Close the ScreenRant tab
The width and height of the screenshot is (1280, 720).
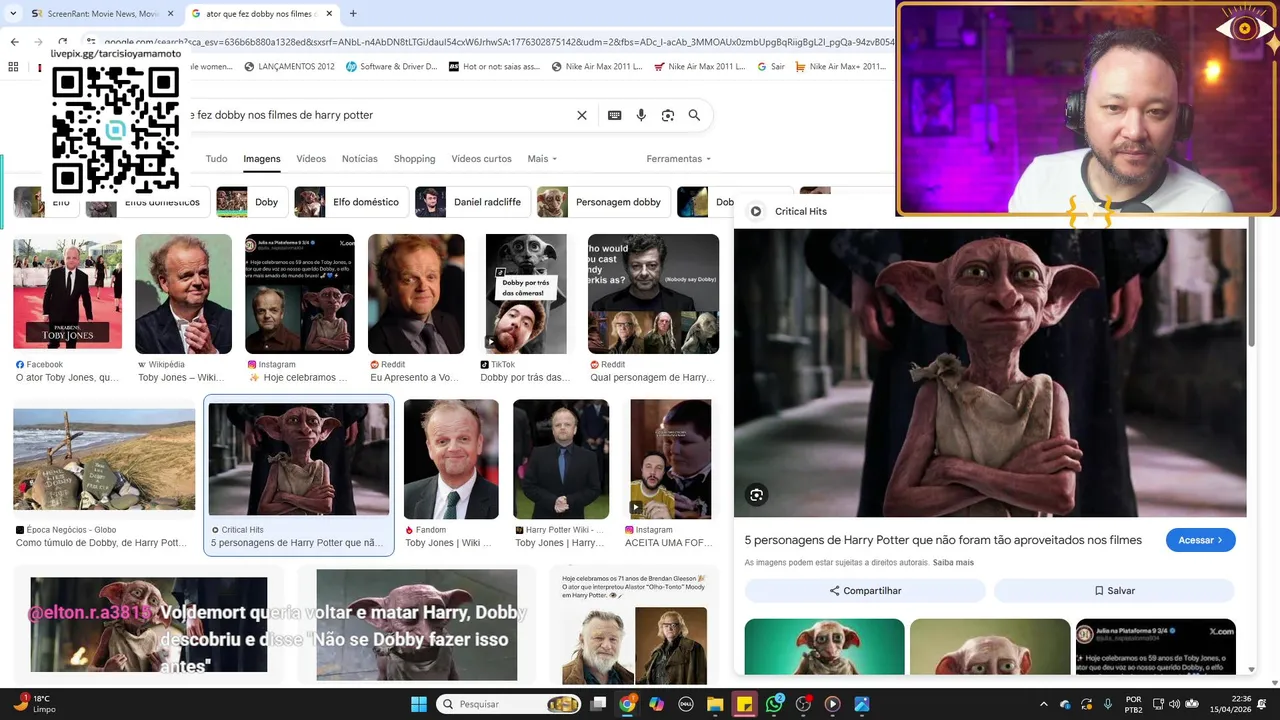171,14
